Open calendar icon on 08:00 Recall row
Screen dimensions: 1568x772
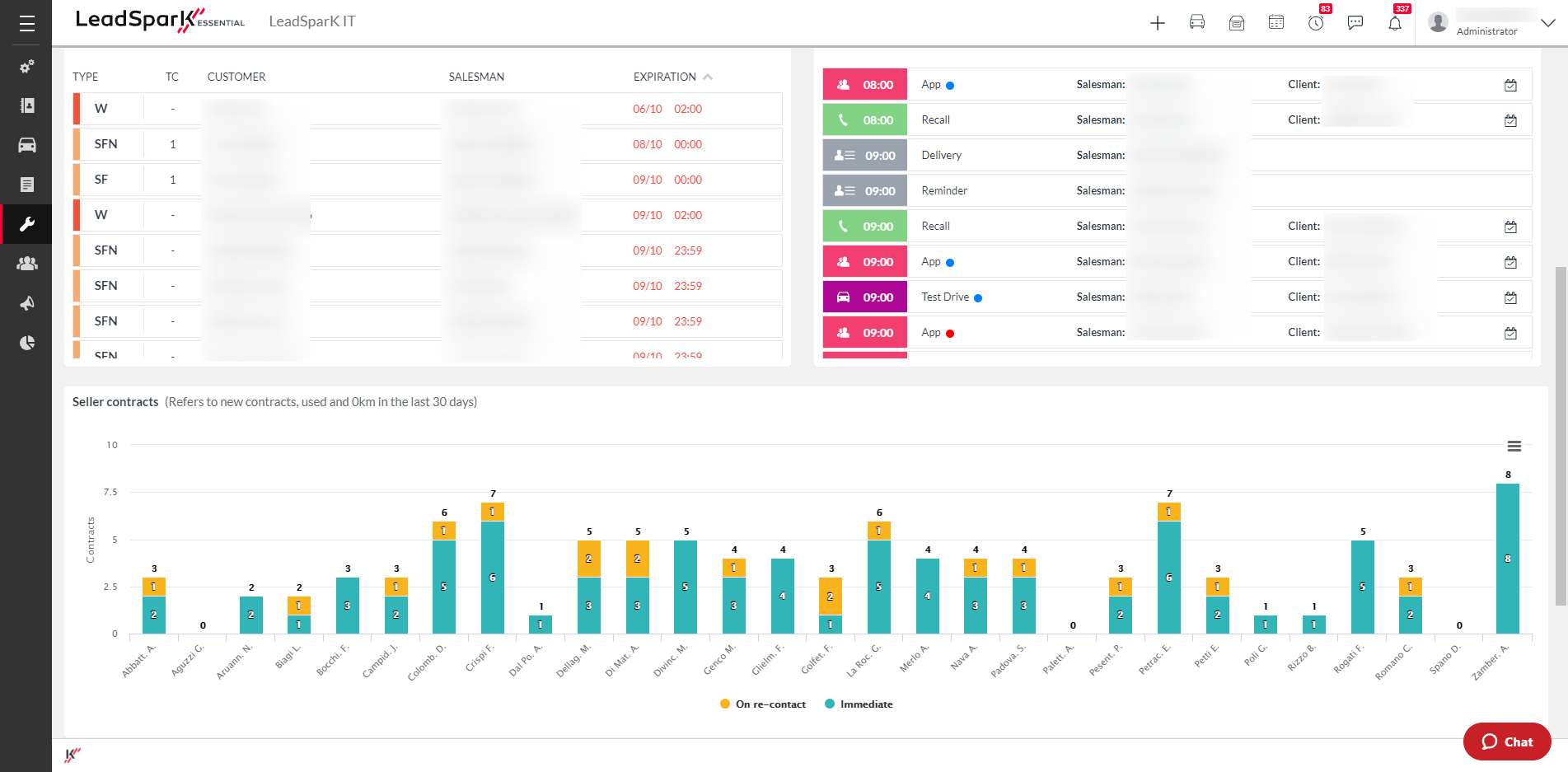pos(1509,121)
